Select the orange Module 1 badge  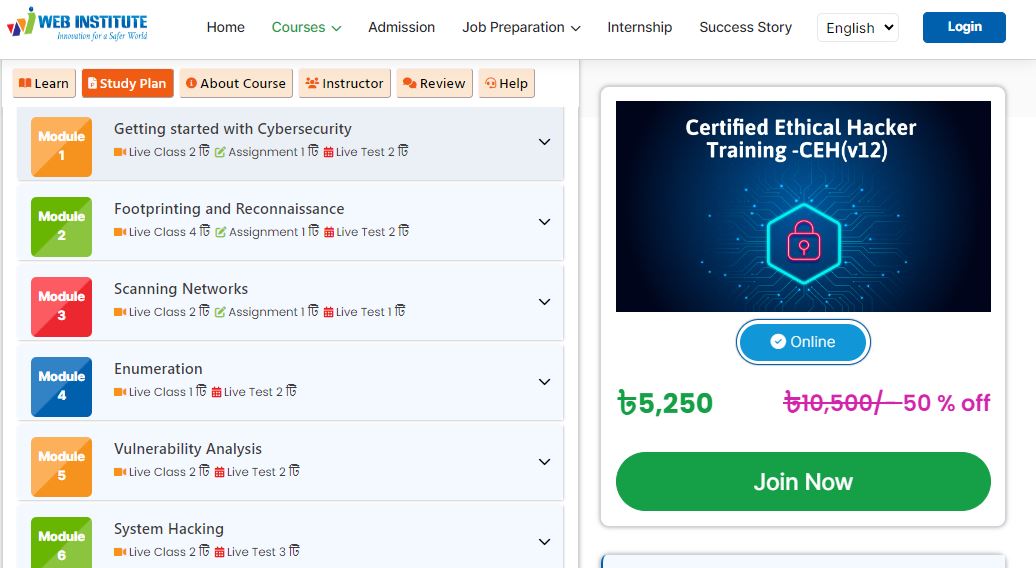pyautogui.click(x=61, y=147)
